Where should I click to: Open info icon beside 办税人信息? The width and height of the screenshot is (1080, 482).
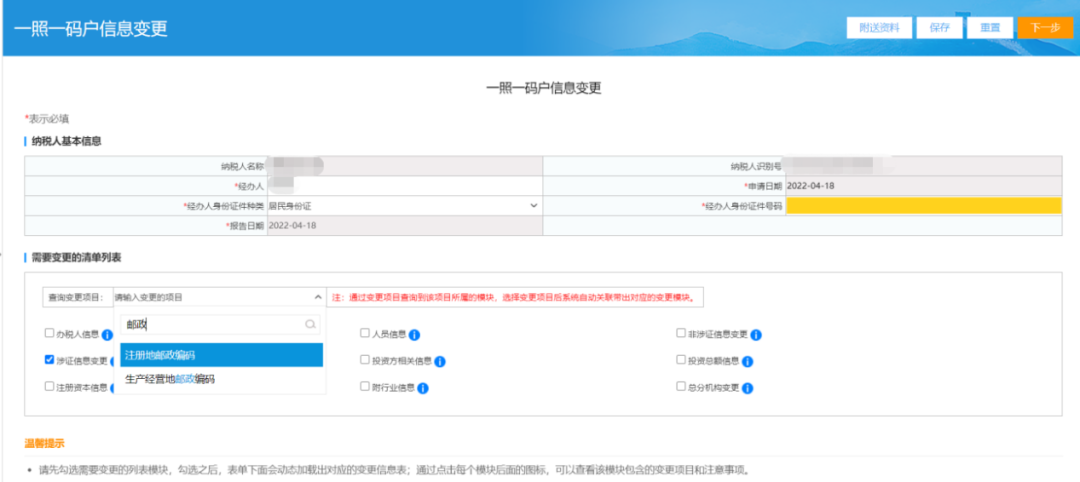point(107,335)
